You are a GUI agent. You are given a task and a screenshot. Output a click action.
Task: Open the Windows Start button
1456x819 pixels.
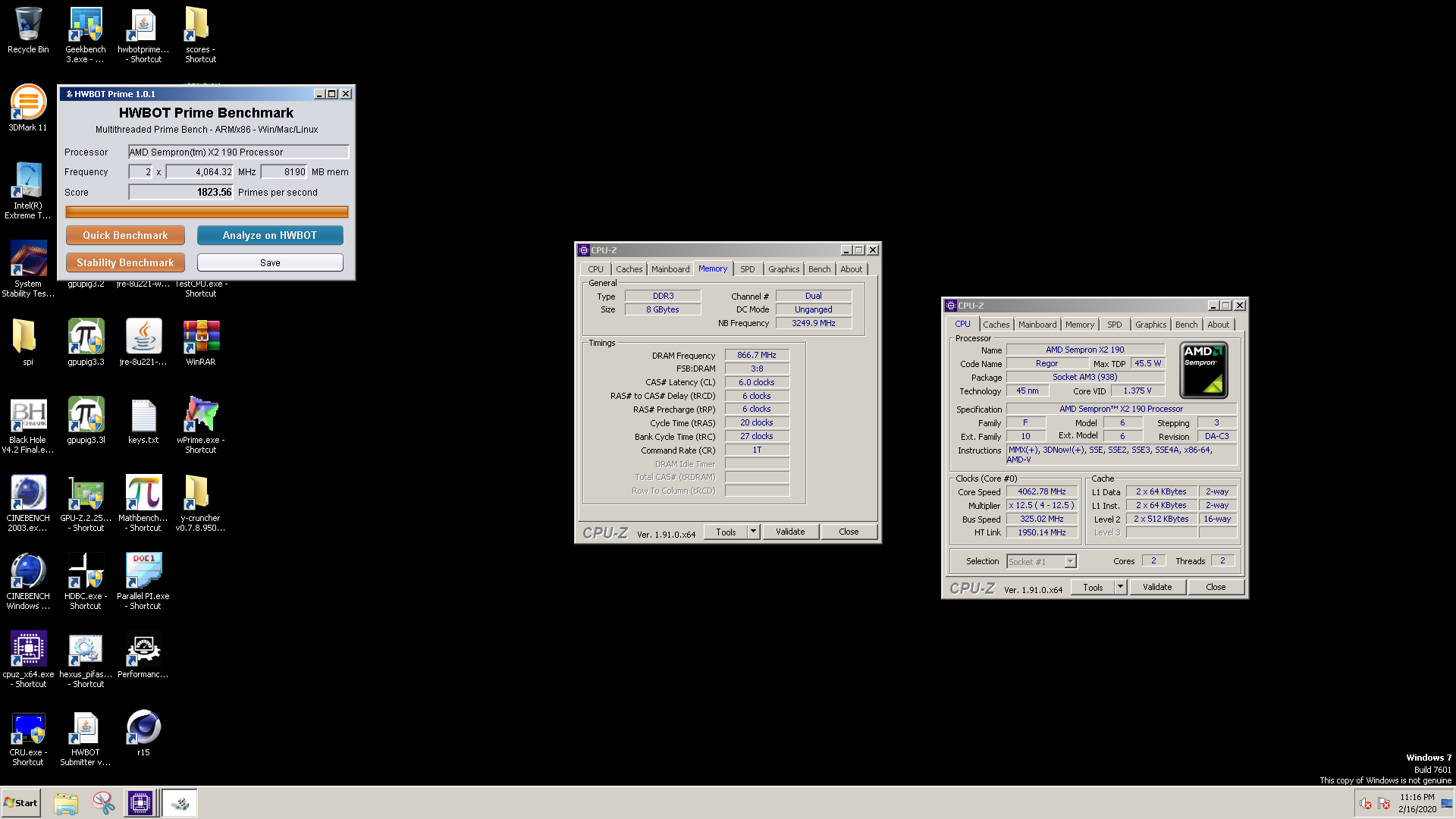20,803
